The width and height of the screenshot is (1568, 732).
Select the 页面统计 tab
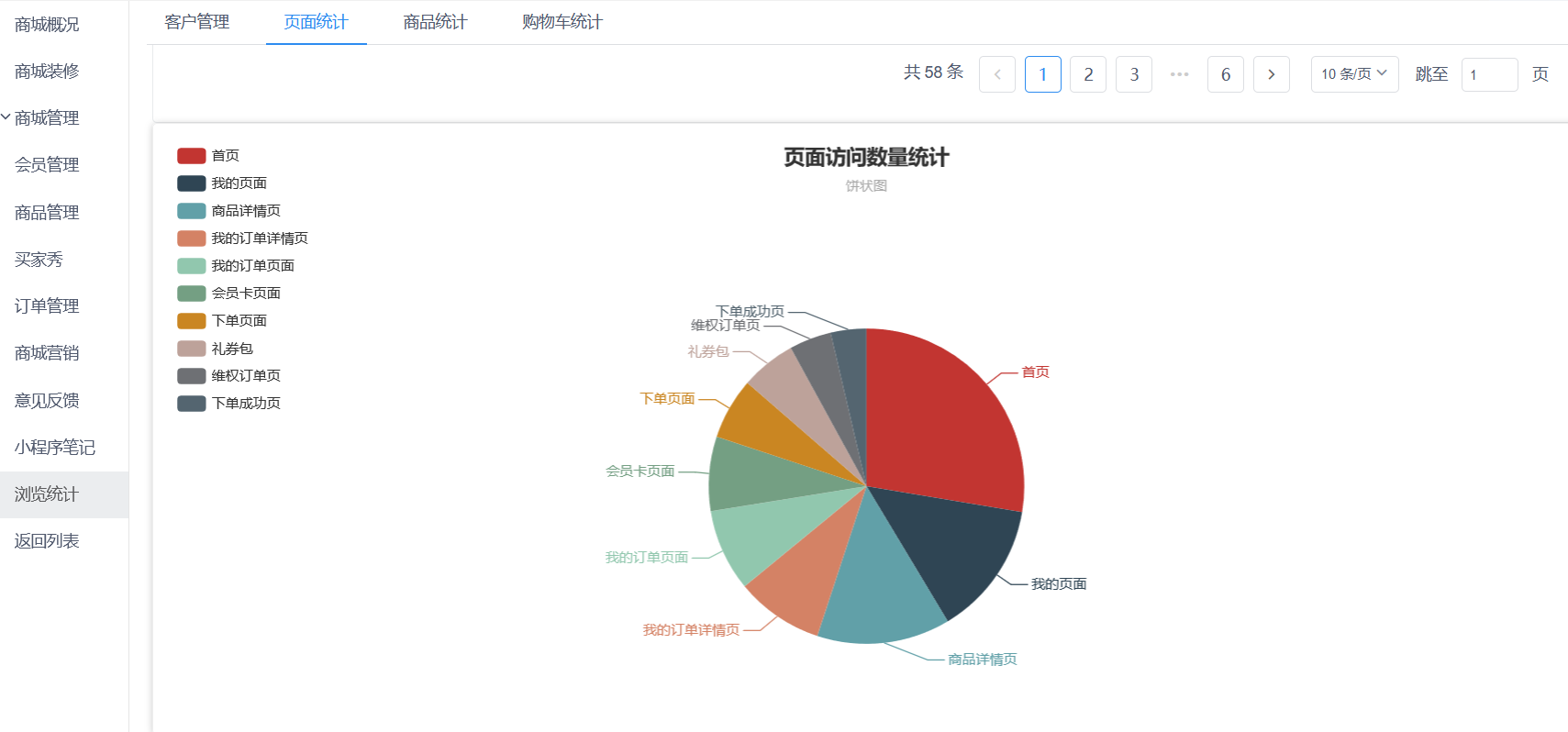coord(317,22)
